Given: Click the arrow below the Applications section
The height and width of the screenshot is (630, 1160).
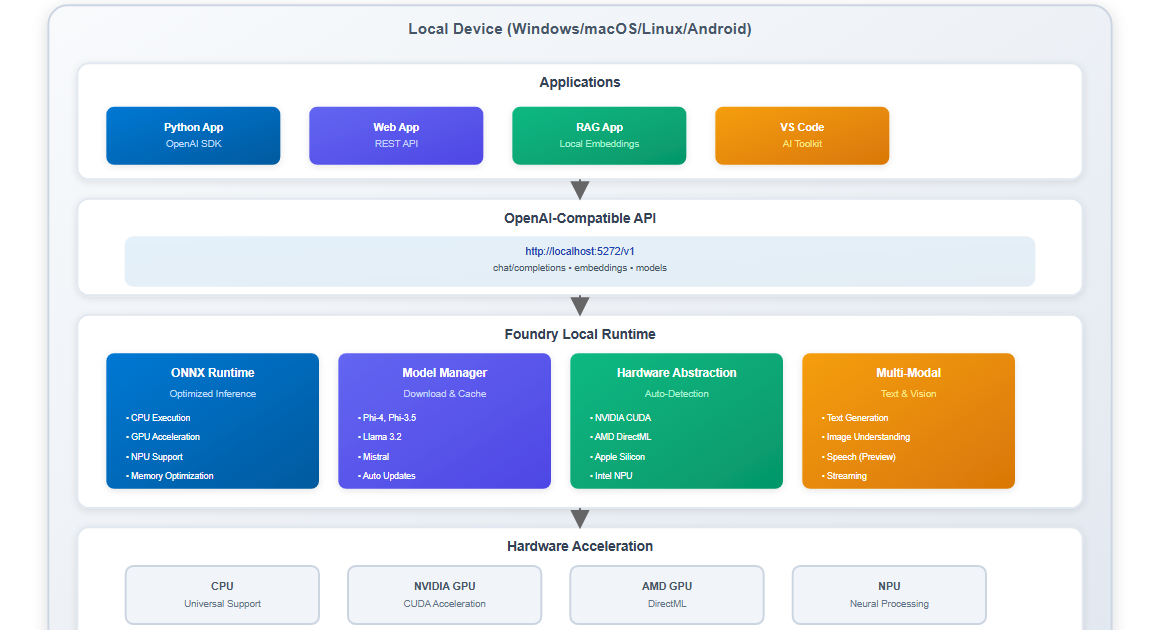Looking at the screenshot, I should (x=580, y=189).
